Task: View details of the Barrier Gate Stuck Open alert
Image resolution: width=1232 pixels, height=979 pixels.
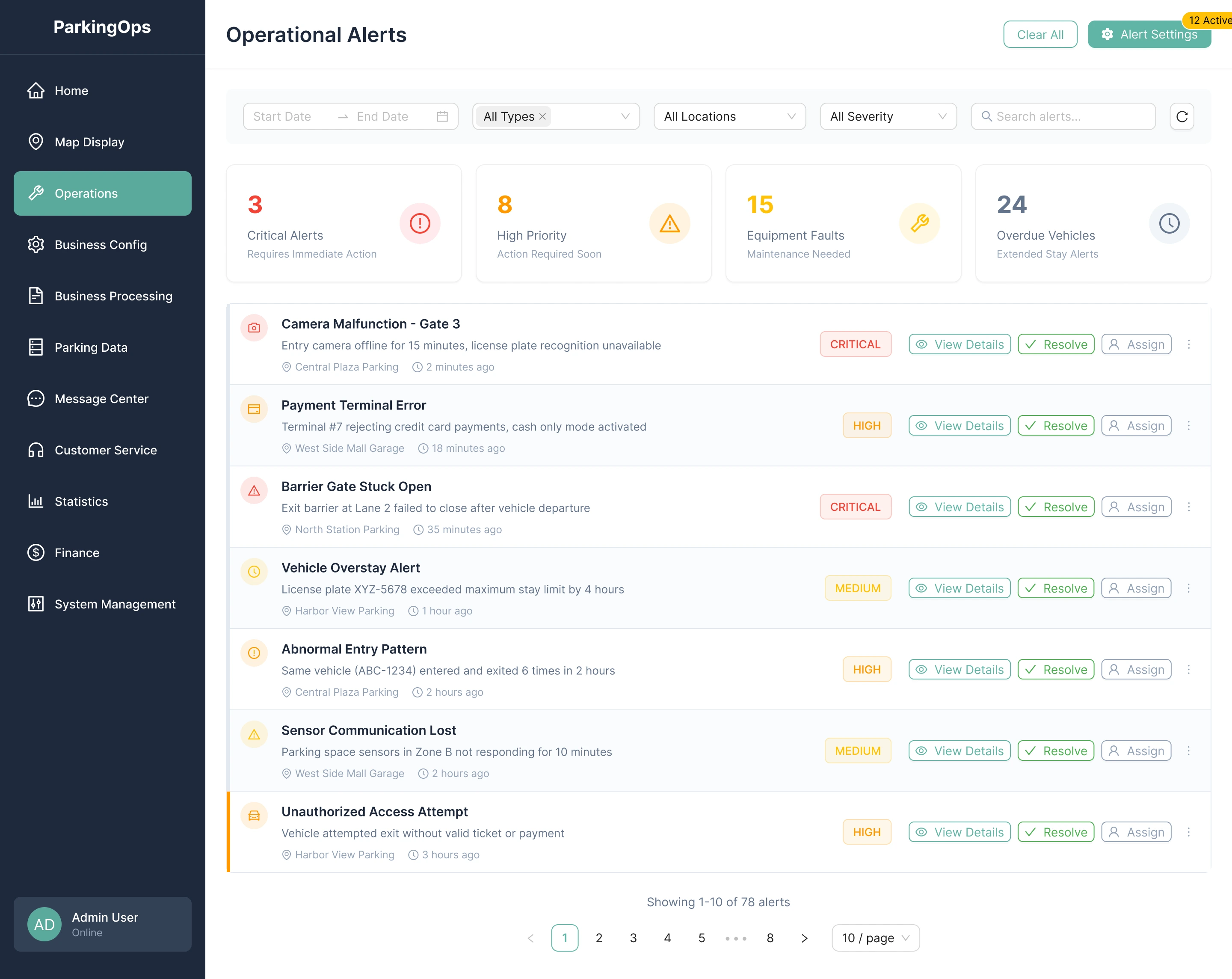Action: [960, 507]
